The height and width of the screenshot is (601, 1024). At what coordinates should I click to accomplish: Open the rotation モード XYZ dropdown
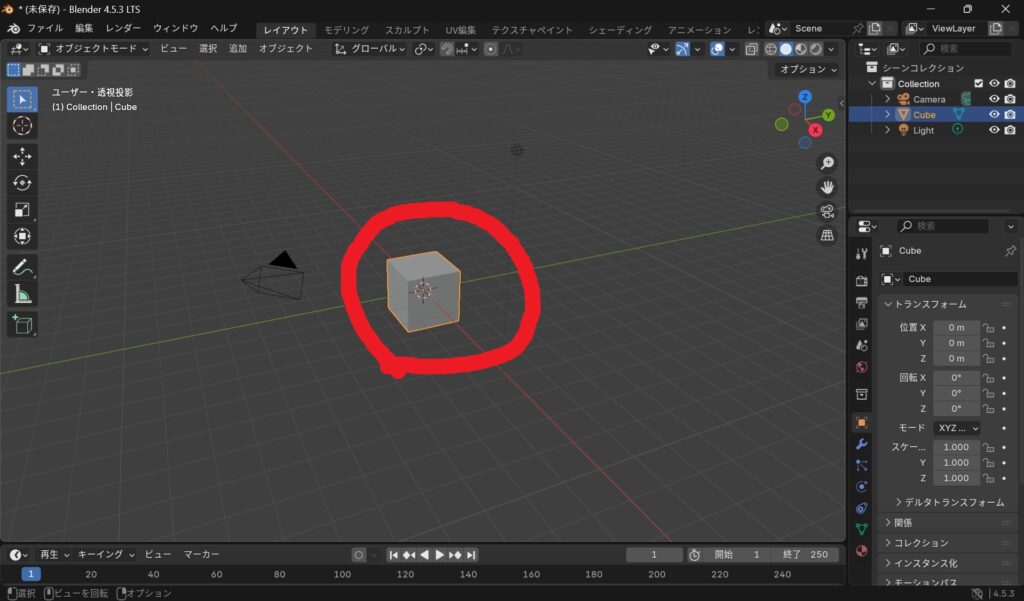pyautogui.click(x=956, y=428)
